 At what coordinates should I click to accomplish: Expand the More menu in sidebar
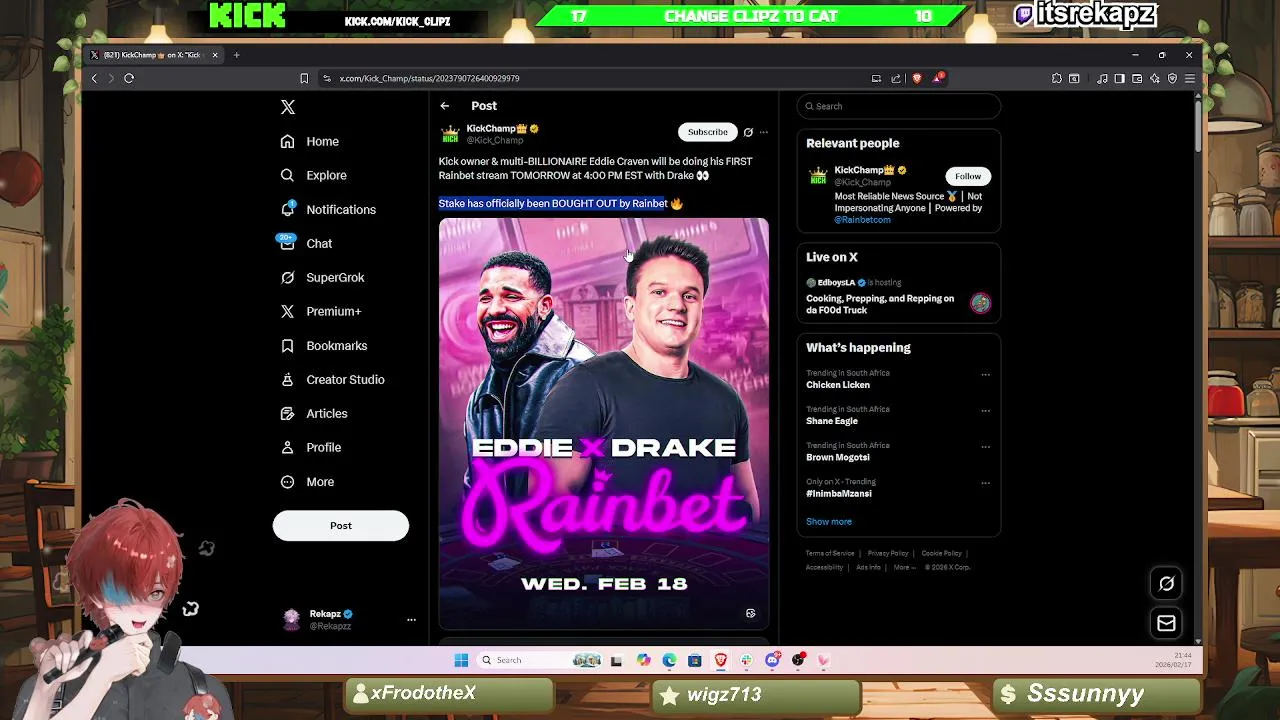[307, 481]
